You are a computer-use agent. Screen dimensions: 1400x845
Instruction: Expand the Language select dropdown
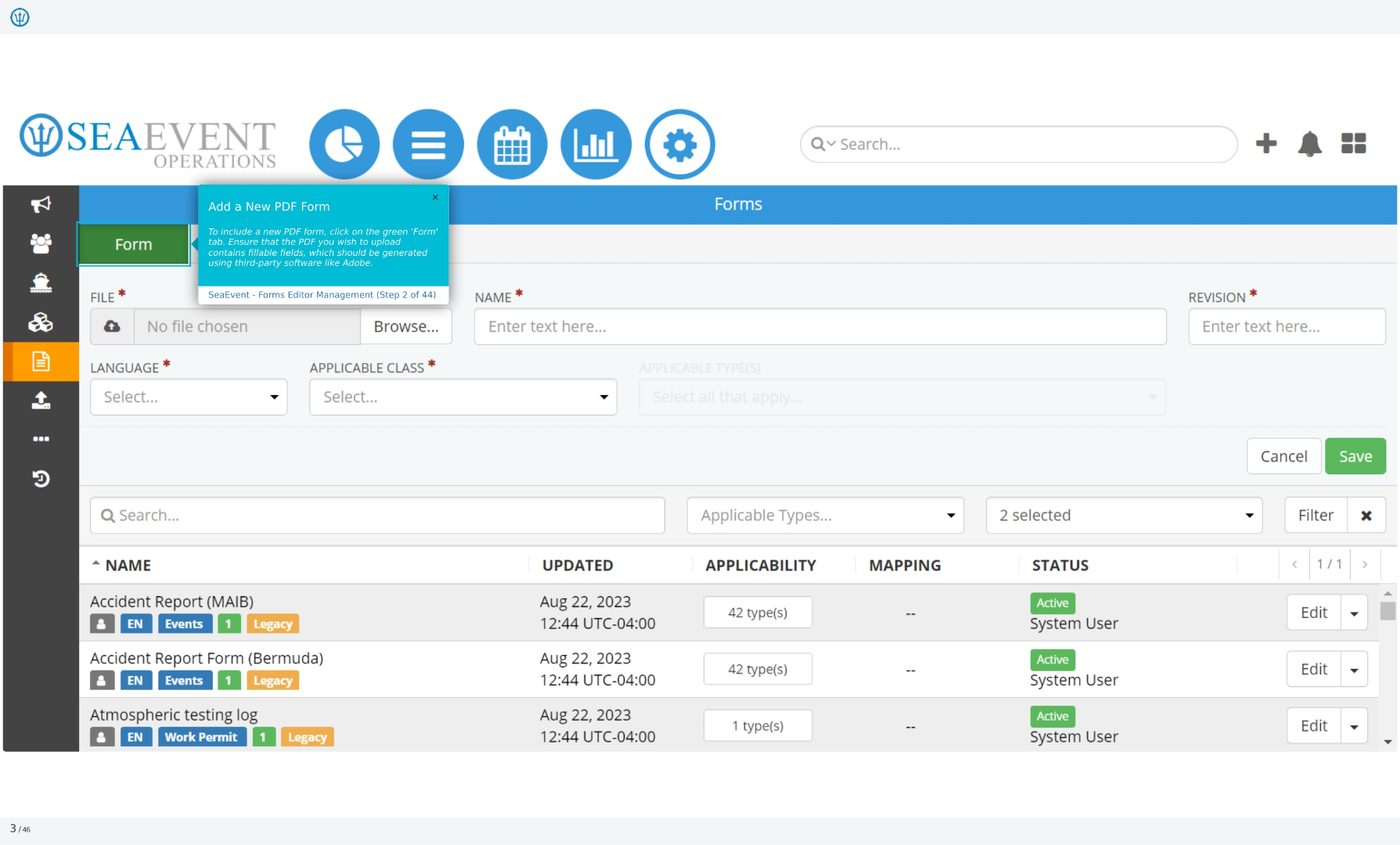click(x=189, y=397)
